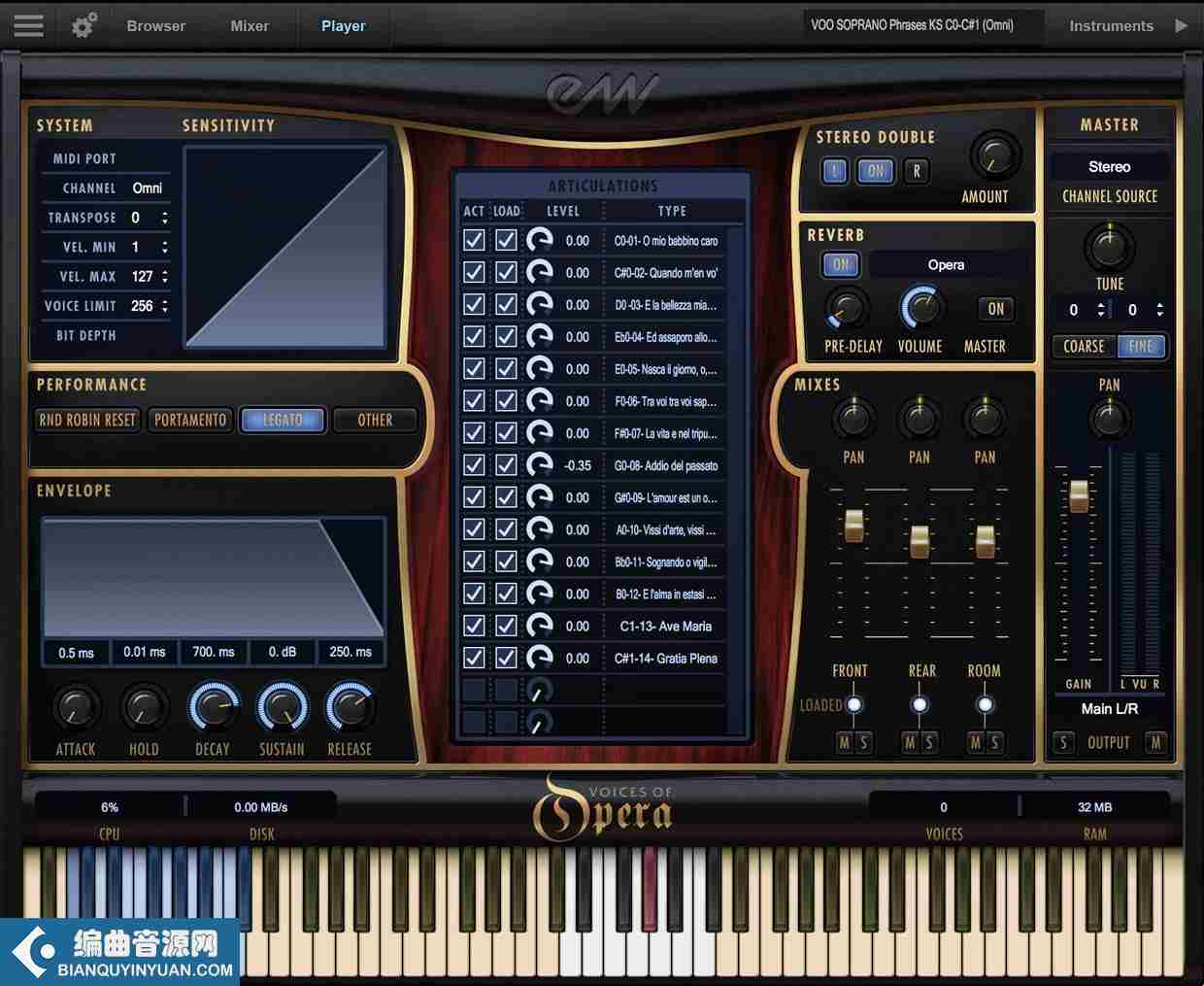The height and width of the screenshot is (986, 1204).
Task: Open the gear settings icon
Action: [x=84, y=25]
